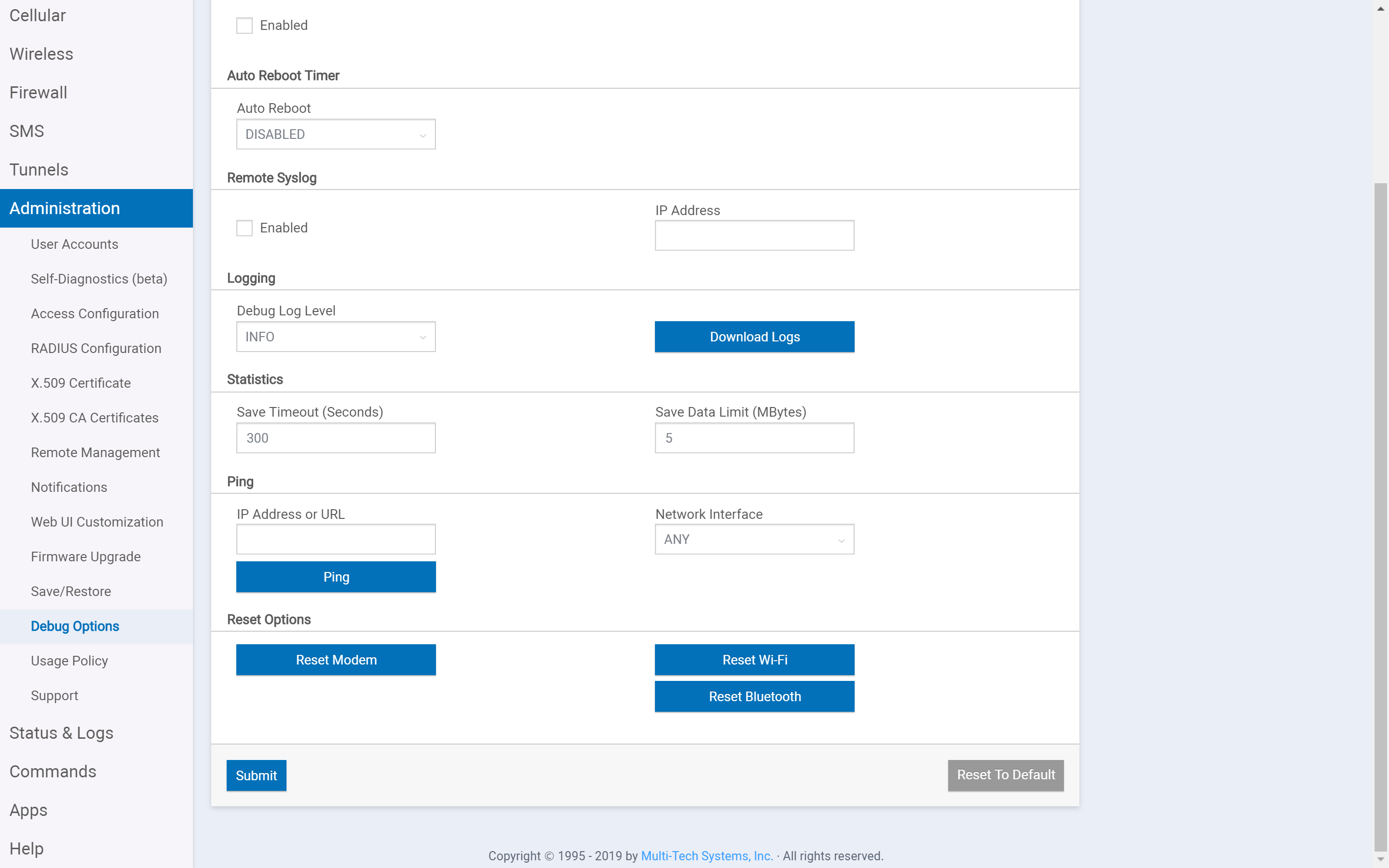Open the Firmware Upgrade page
Image resolution: width=1389 pixels, height=868 pixels.
(x=85, y=556)
